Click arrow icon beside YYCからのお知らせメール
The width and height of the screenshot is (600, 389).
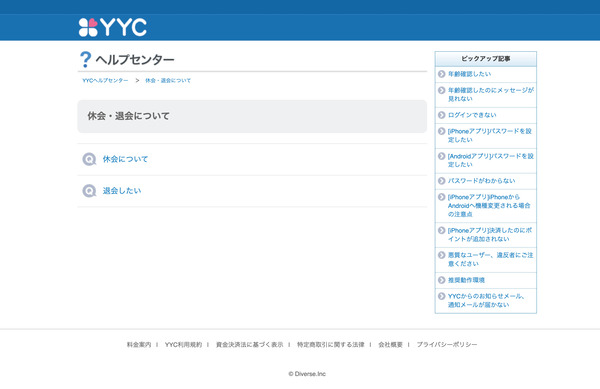tap(442, 296)
